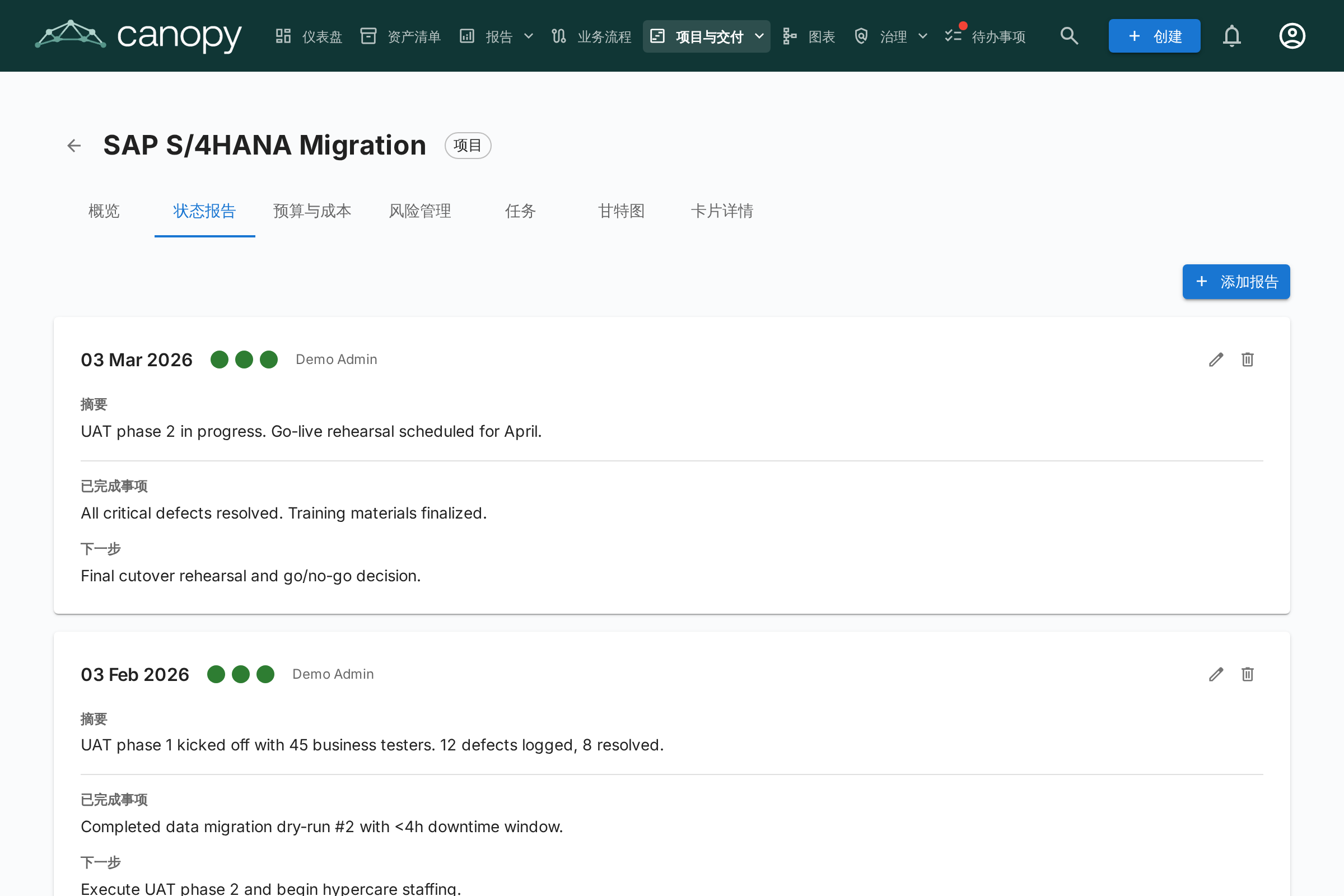The height and width of the screenshot is (896, 1344).
Task: Expand the 报告 dropdown chevron
Action: (x=529, y=36)
